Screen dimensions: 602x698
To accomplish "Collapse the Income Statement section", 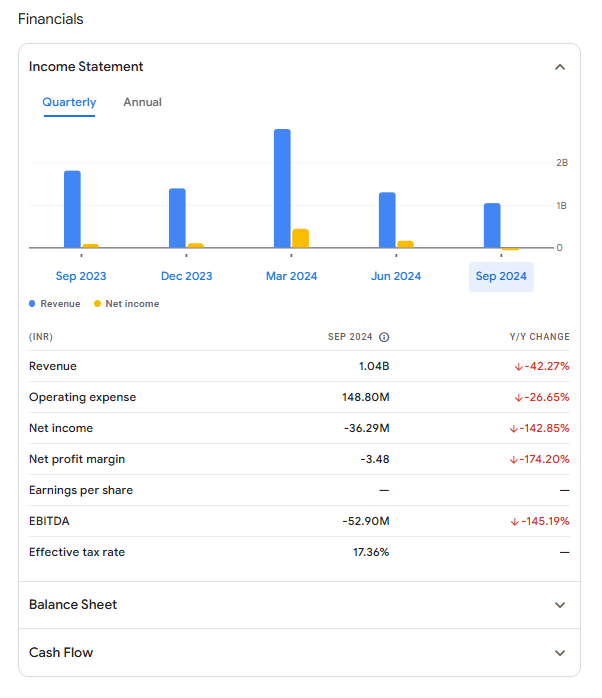I will (560, 67).
